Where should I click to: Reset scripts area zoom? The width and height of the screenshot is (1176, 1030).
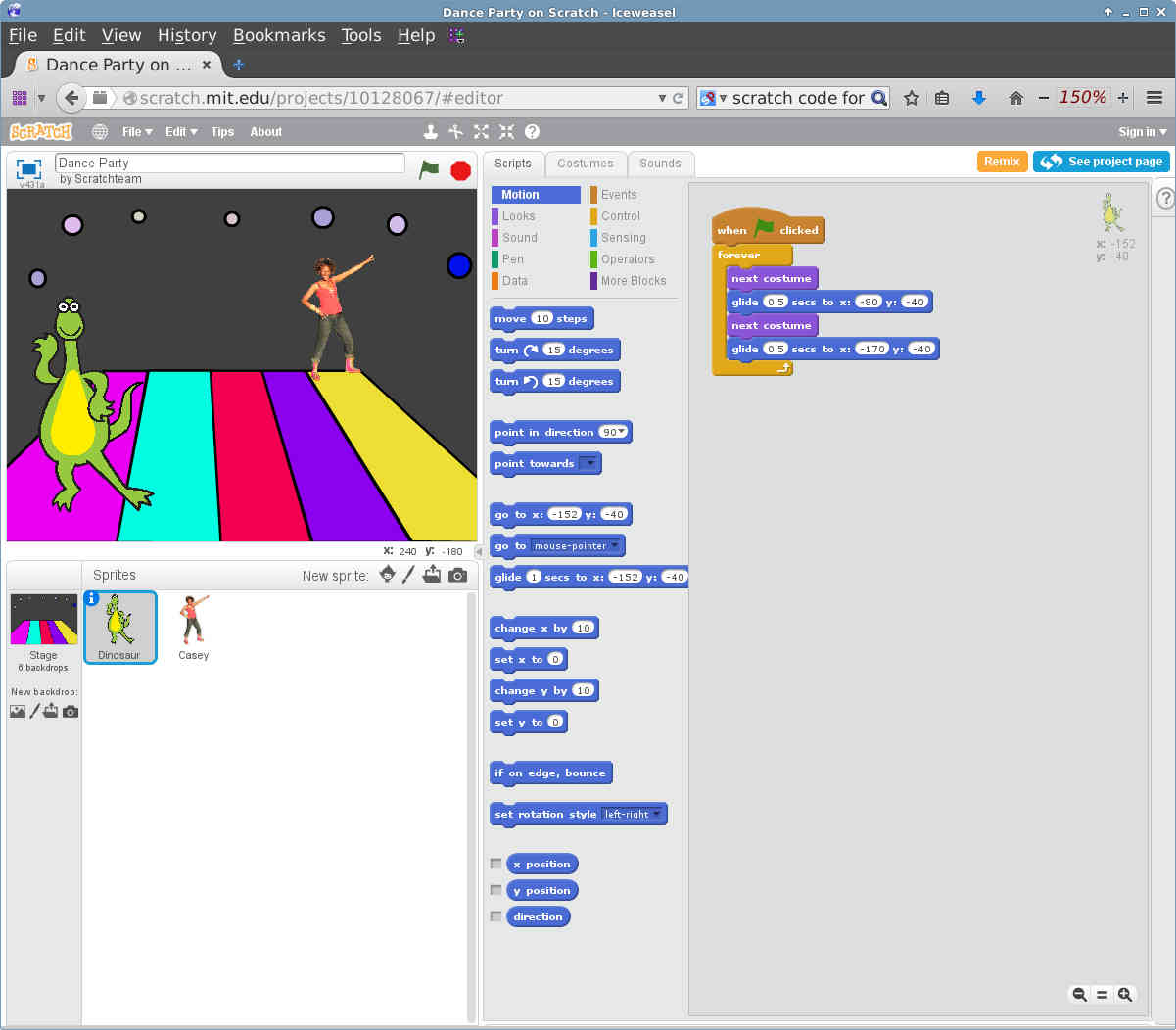coord(1102,994)
